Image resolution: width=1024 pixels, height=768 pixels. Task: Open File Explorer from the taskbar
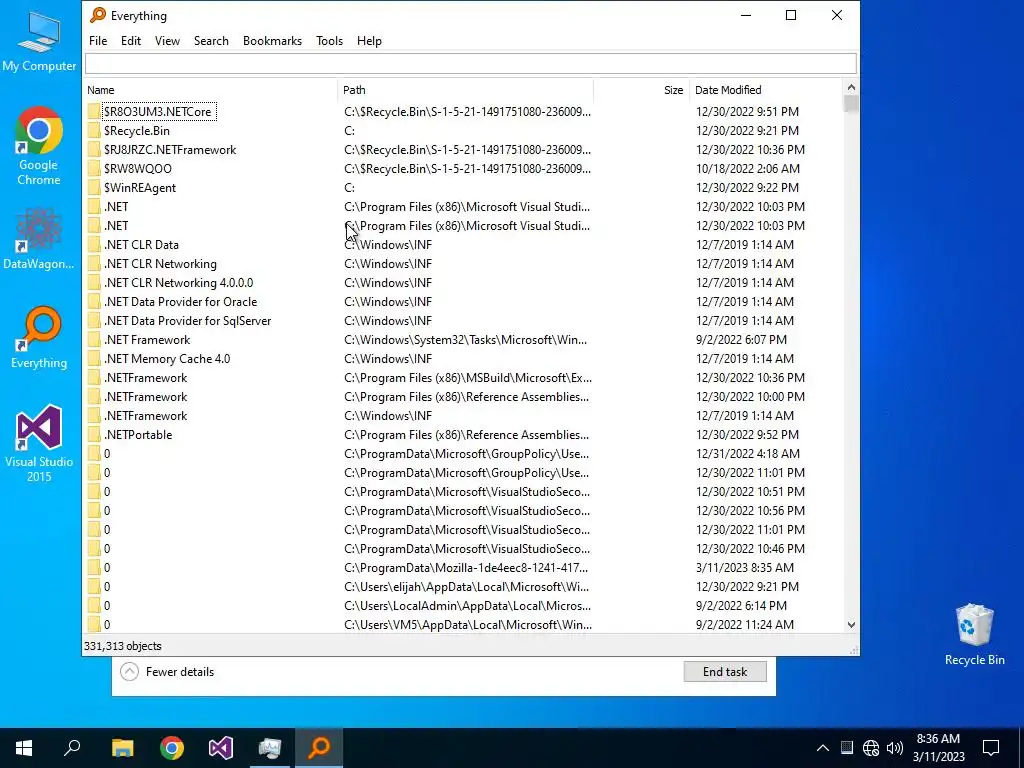pyautogui.click(x=122, y=748)
